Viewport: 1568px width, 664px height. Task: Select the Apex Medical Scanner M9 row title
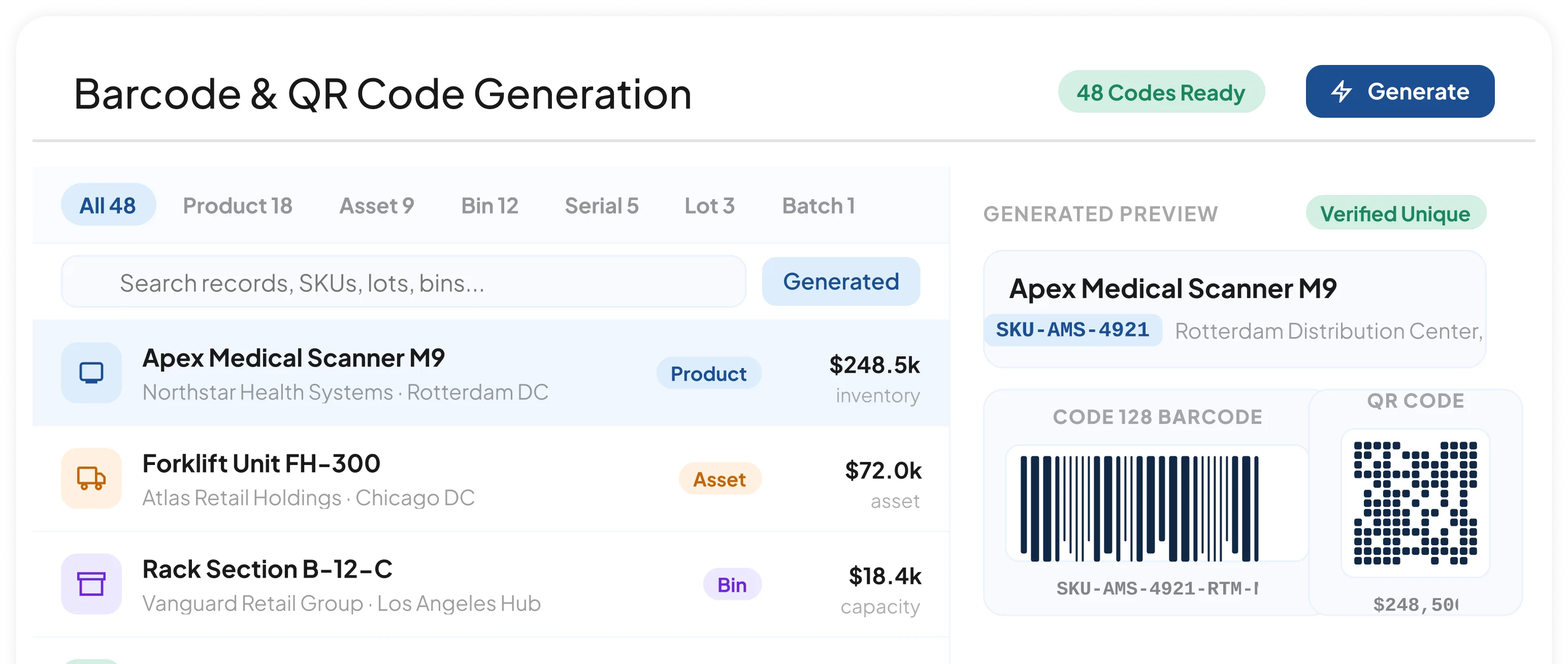pos(293,357)
